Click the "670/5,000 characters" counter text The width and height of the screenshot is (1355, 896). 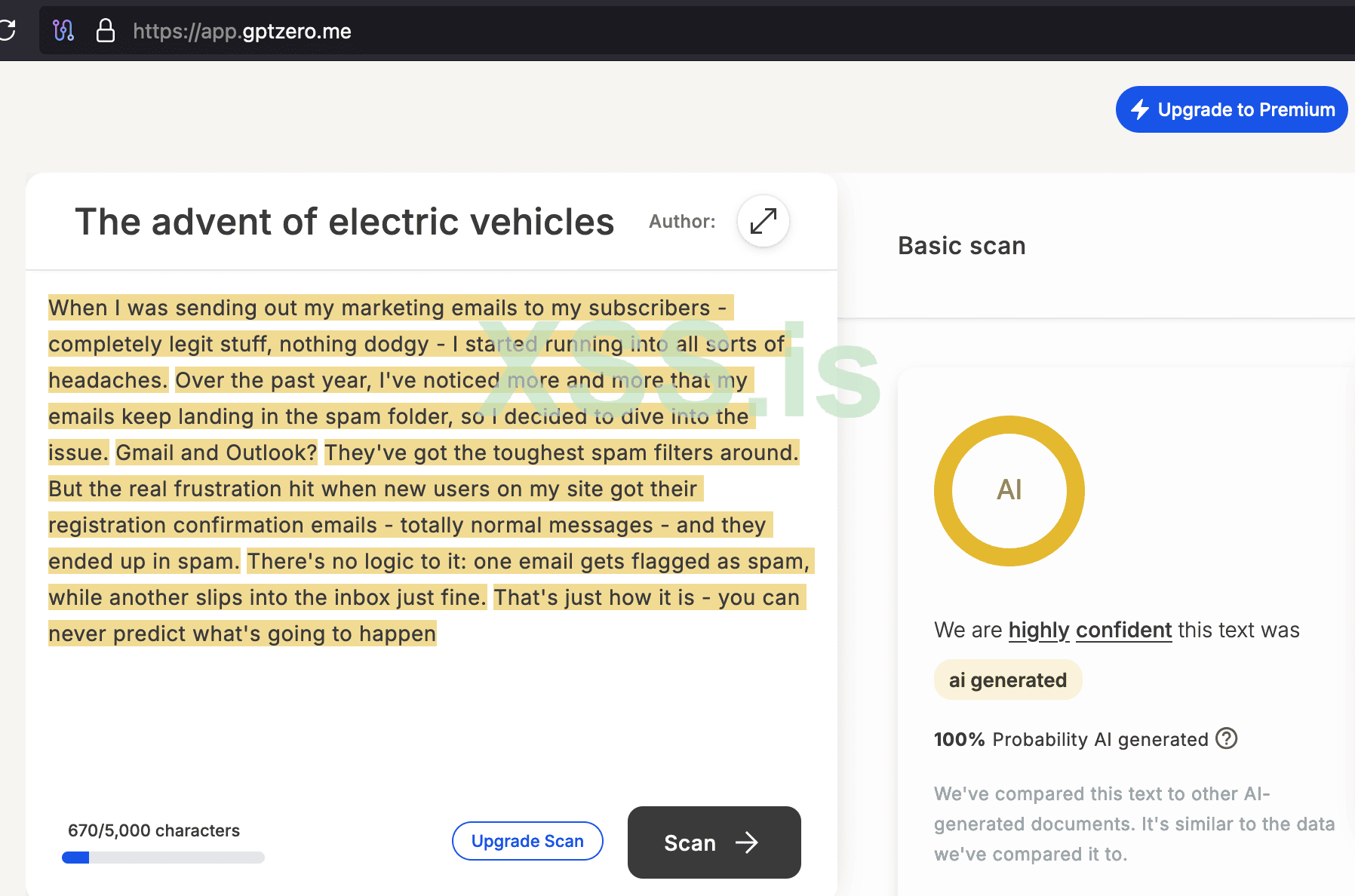(154, 830)
